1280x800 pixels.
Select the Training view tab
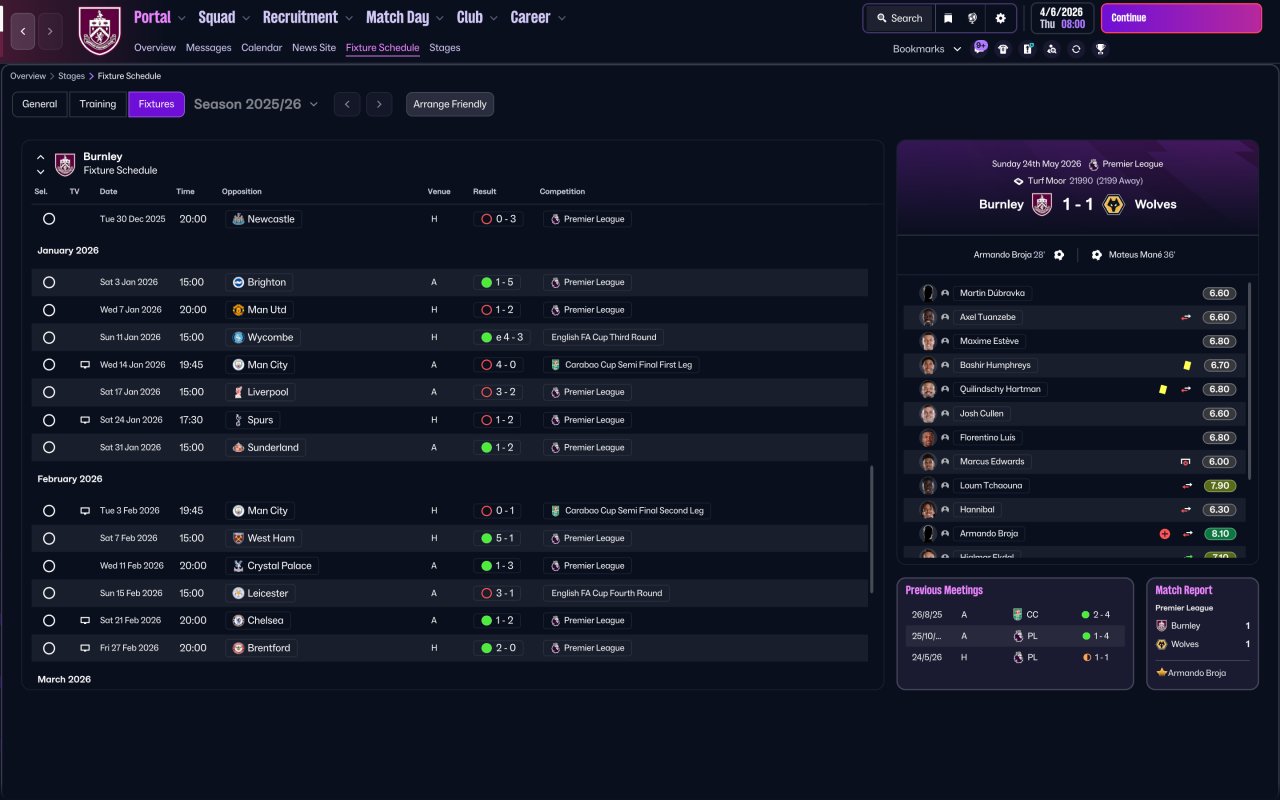click(98, 104)
